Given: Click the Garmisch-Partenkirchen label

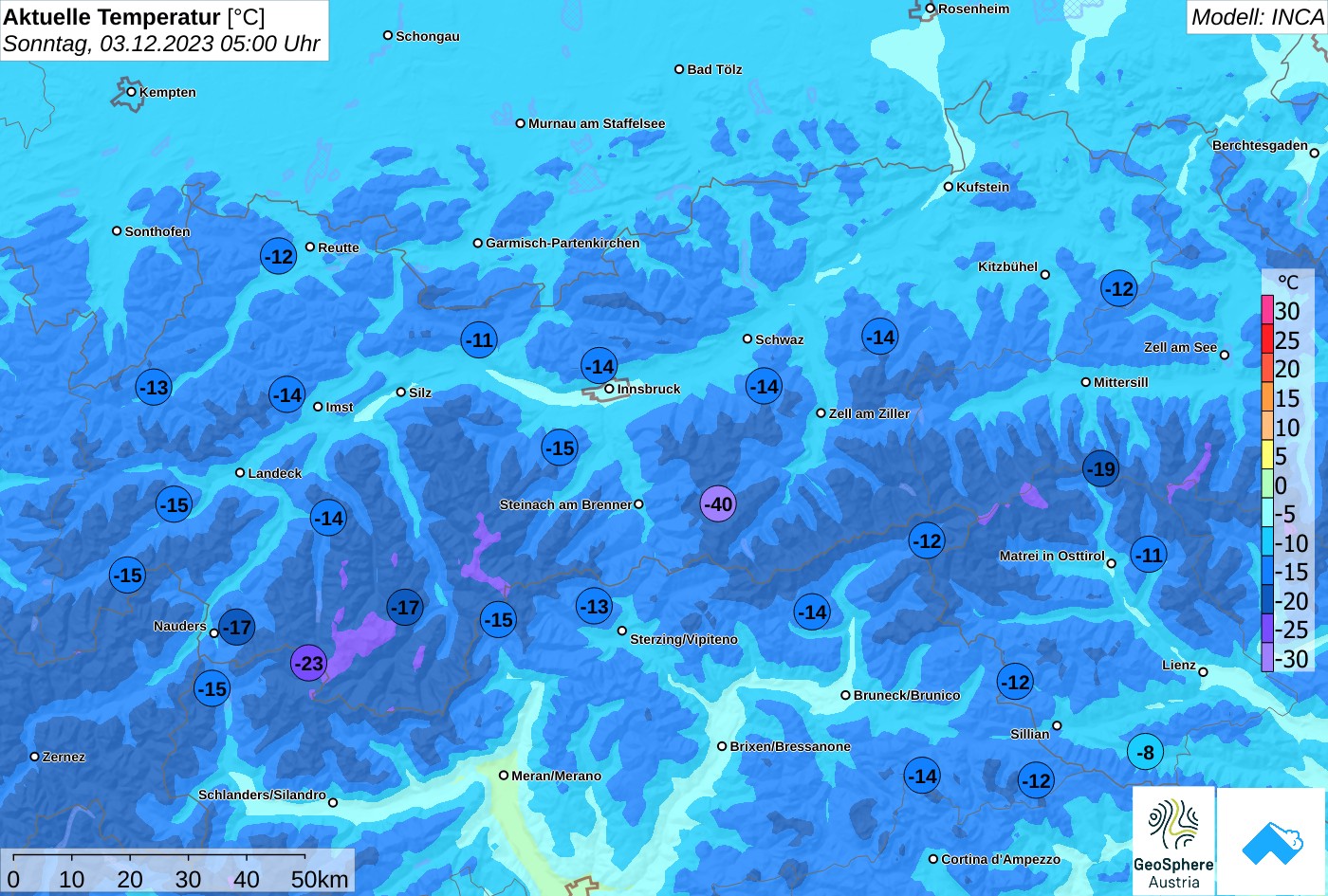Looking at the screenshot, I should click(x=563, y=243).
